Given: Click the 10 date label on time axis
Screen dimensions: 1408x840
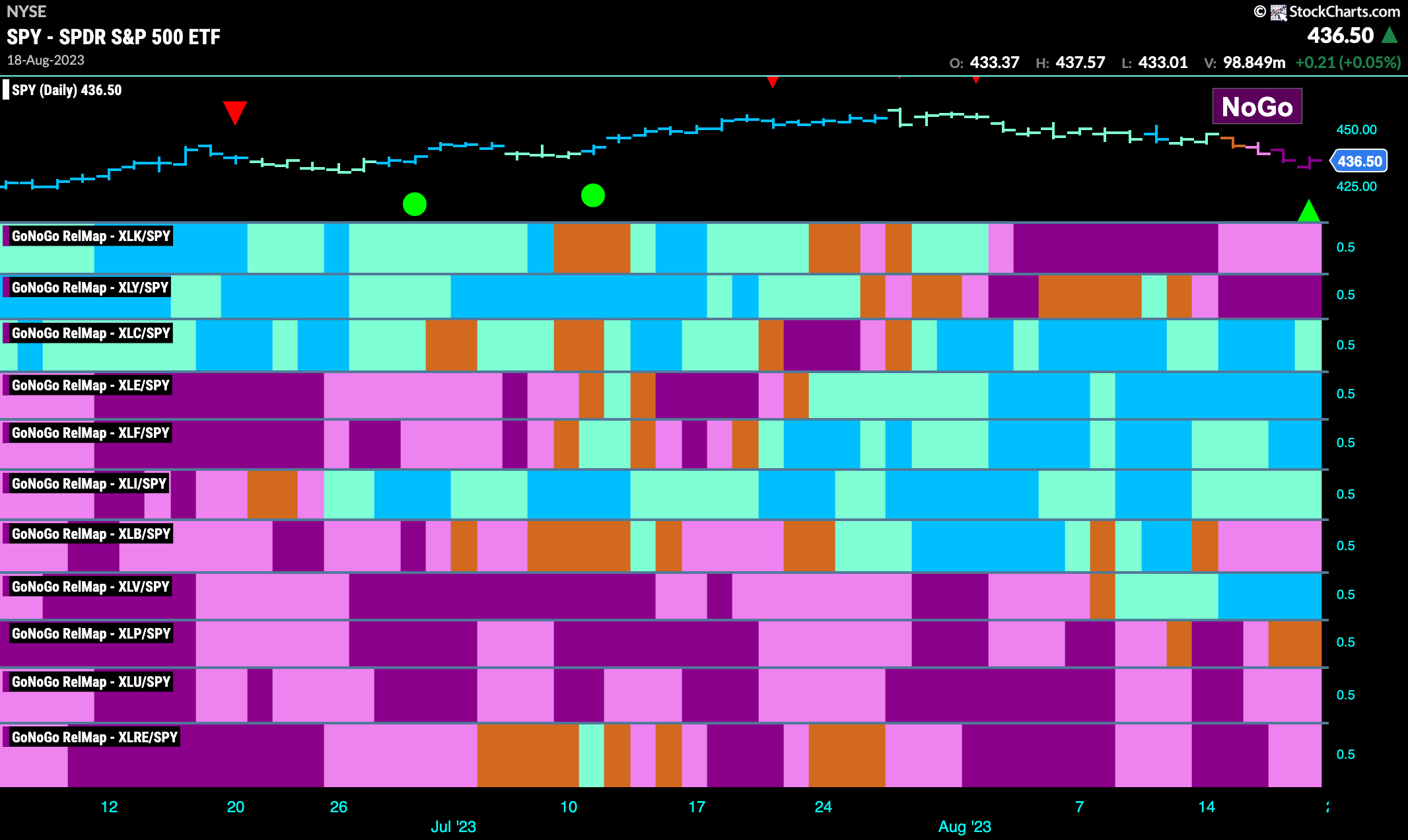Looking at the screenshot, I should tap(569, 807).
